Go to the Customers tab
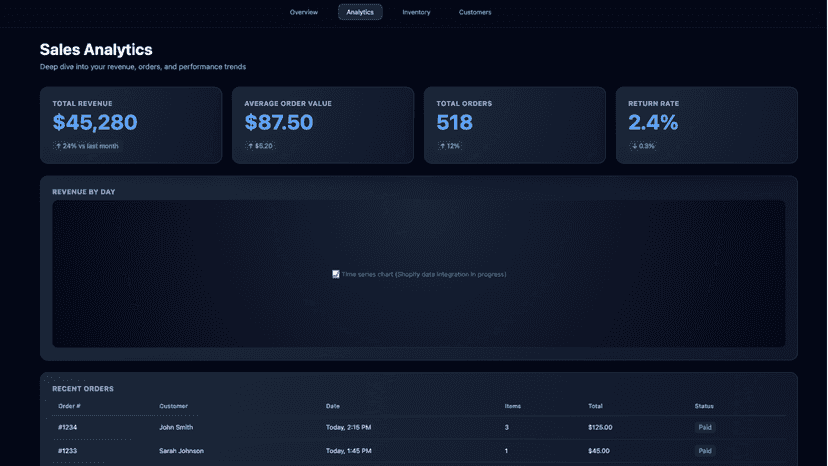This screenshot has width=828, height=466. pos(475,12)
